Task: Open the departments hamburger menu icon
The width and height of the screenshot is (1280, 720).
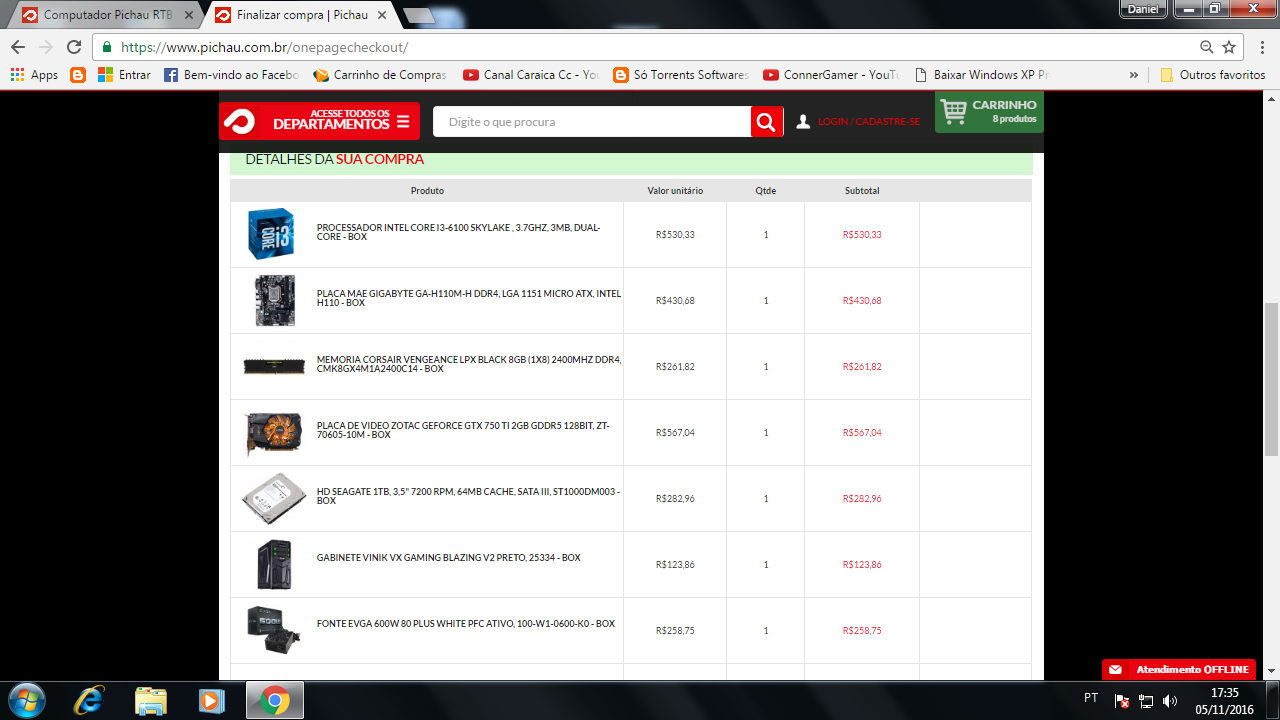Action: pyautogui.click(x=403, y=122)
